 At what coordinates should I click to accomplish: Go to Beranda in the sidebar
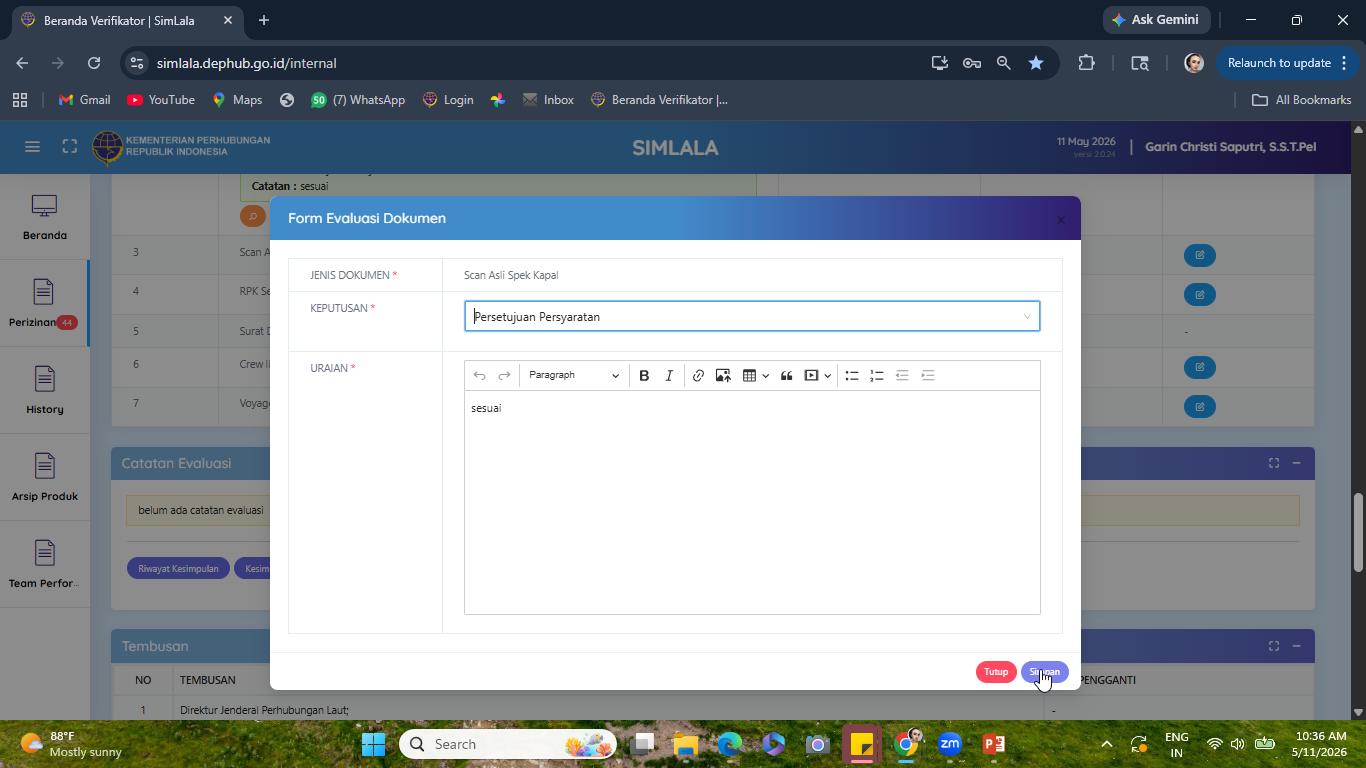(x=44, y=217)
